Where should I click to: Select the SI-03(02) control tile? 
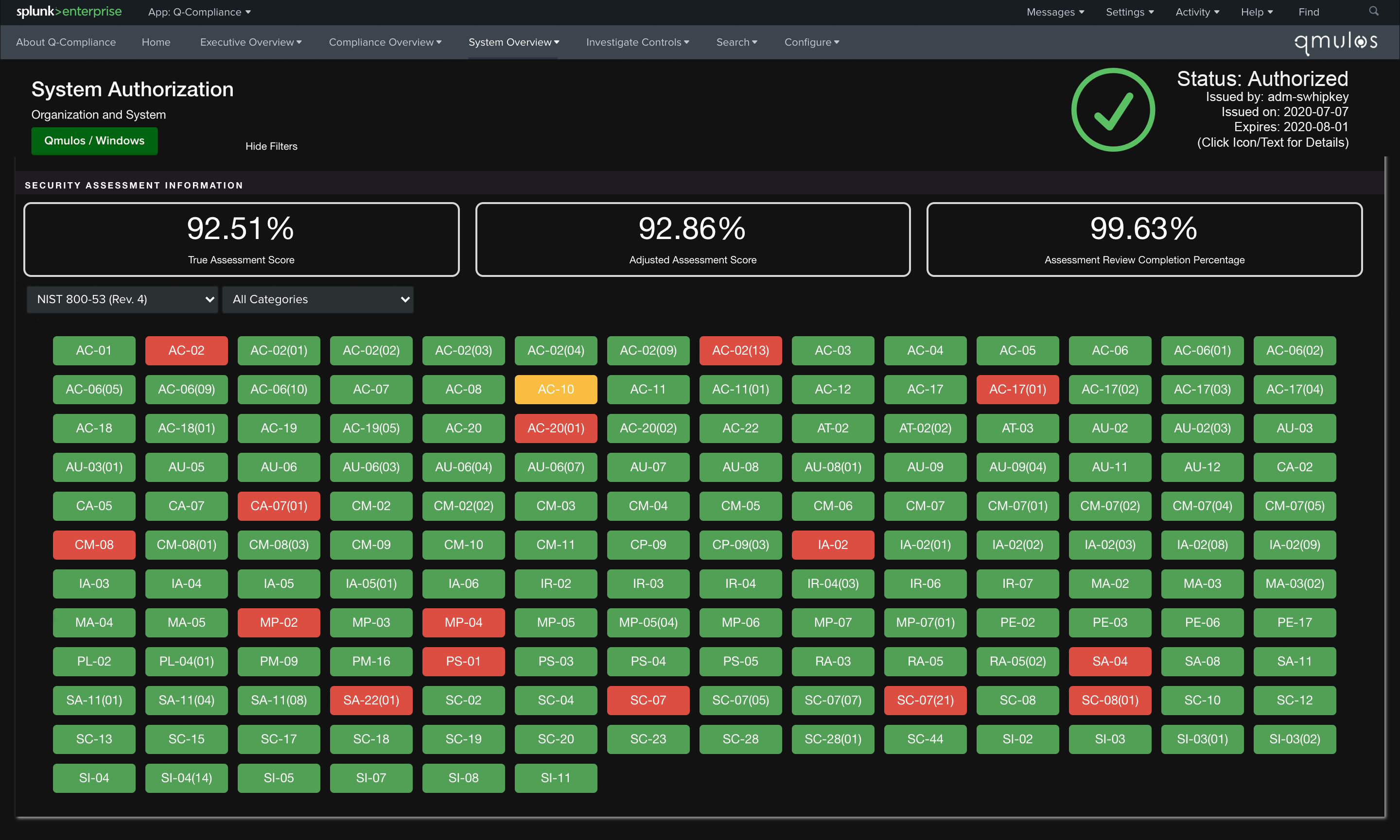[1294, 739]
